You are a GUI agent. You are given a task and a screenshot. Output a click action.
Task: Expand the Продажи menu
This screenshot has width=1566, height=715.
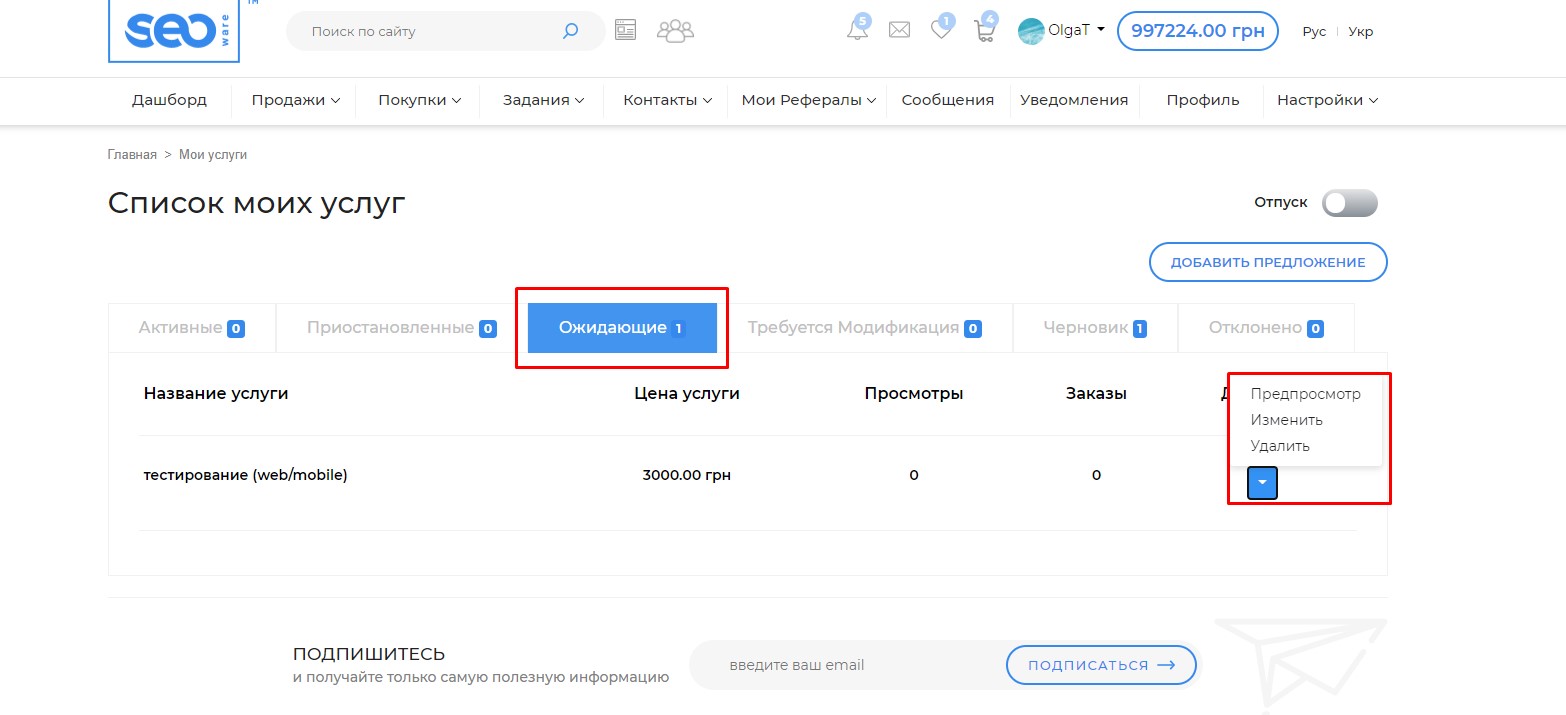(x=295, y=100)
